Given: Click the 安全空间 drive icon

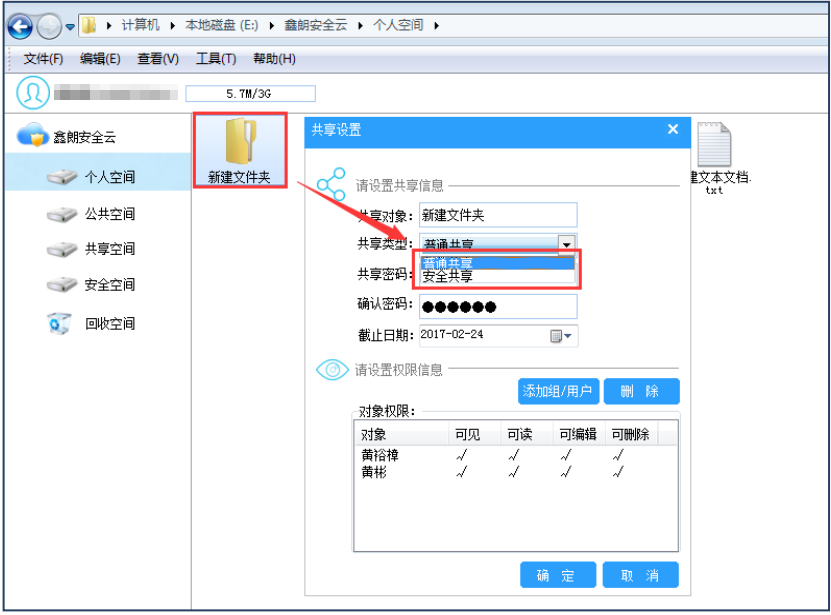Looking at the screenshot, I should (x=62, y=285).
